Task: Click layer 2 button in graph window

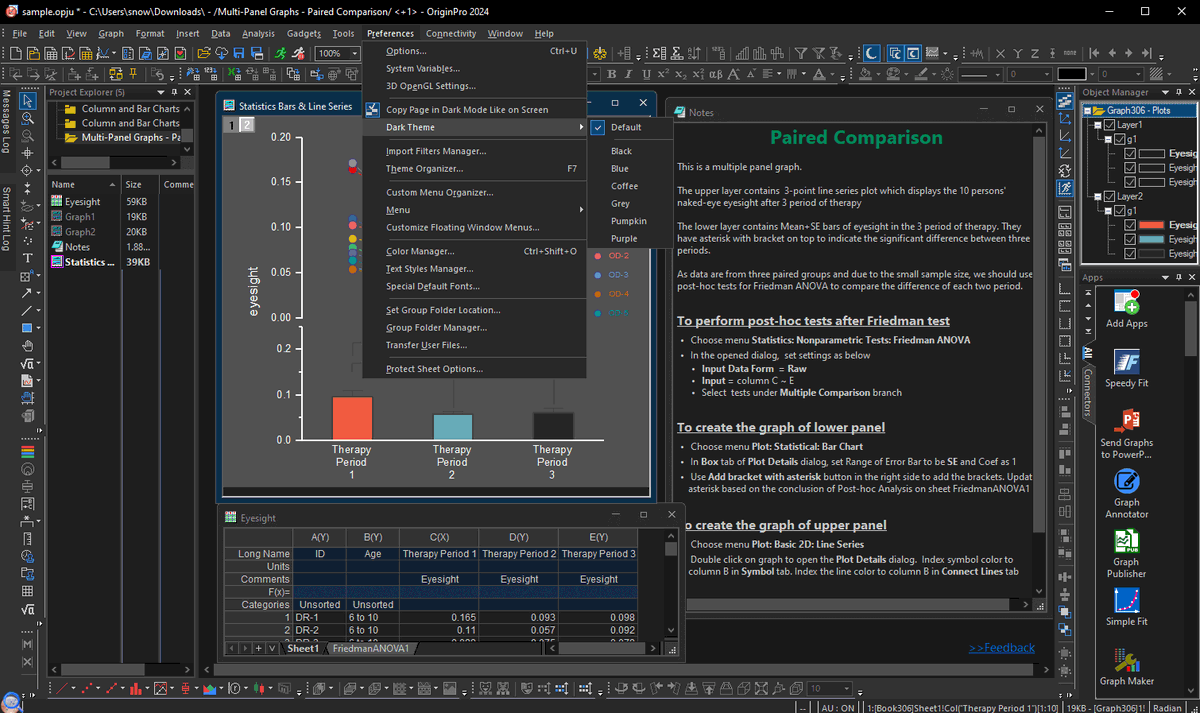Action: click(x=247, y=125)
